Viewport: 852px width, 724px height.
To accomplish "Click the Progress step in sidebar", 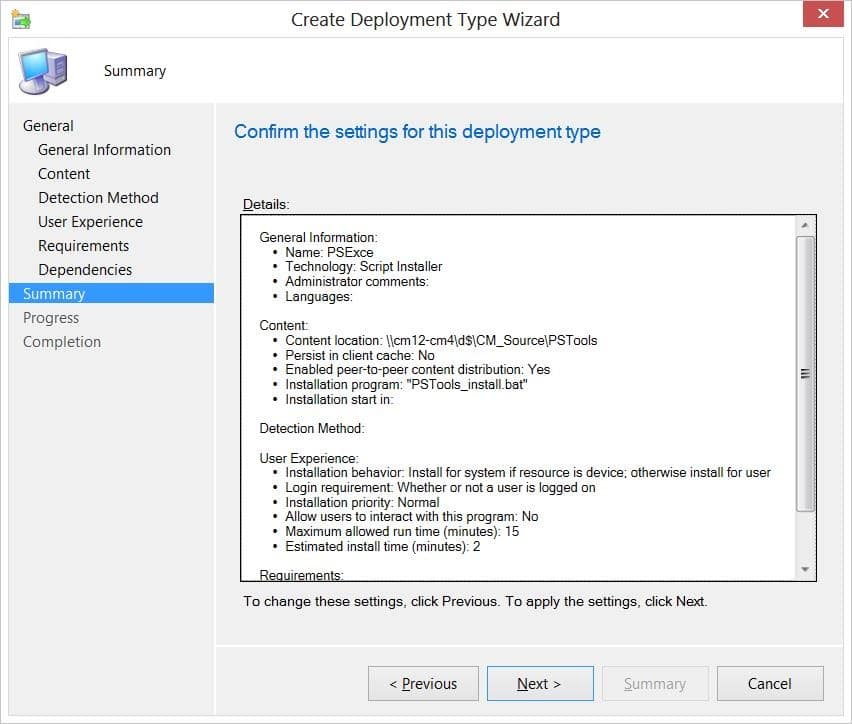I will [x=51, y=318].
